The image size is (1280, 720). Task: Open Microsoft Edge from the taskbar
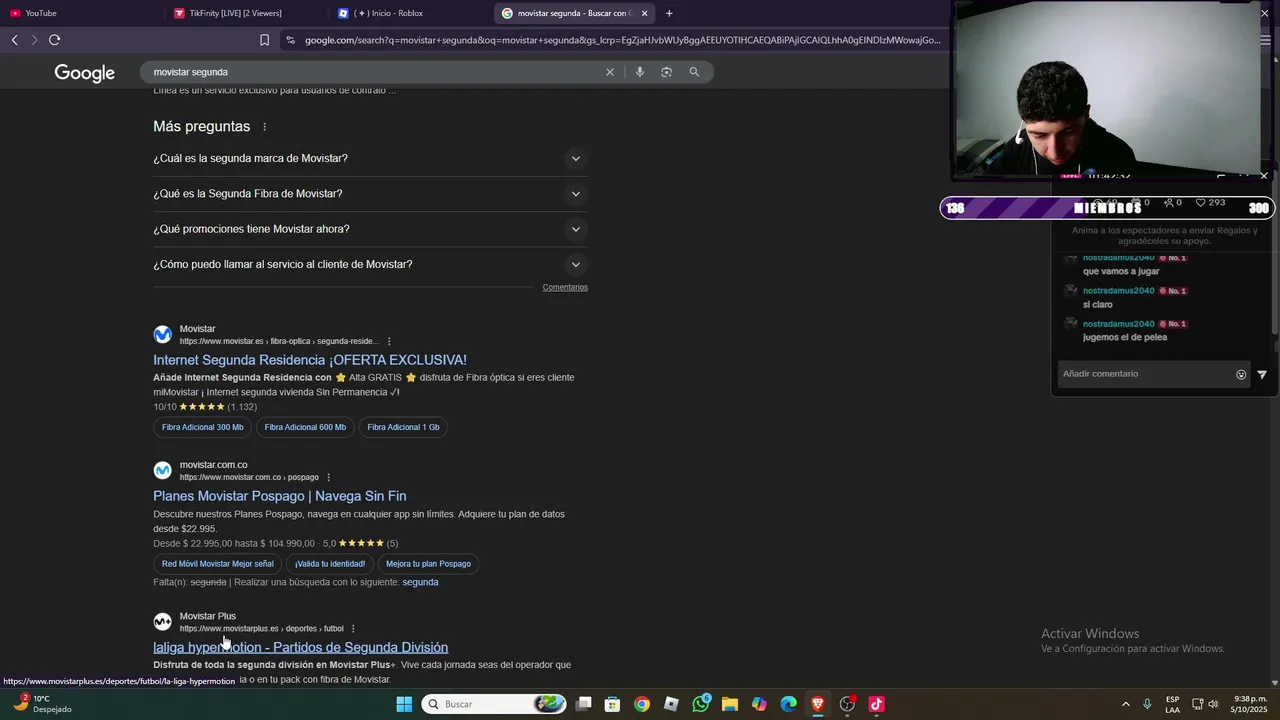789,704
